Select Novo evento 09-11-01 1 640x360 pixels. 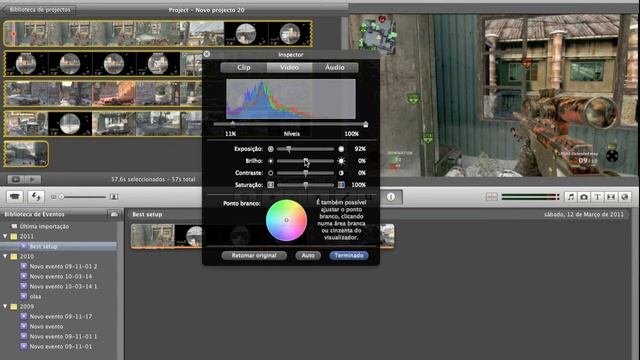63,336
